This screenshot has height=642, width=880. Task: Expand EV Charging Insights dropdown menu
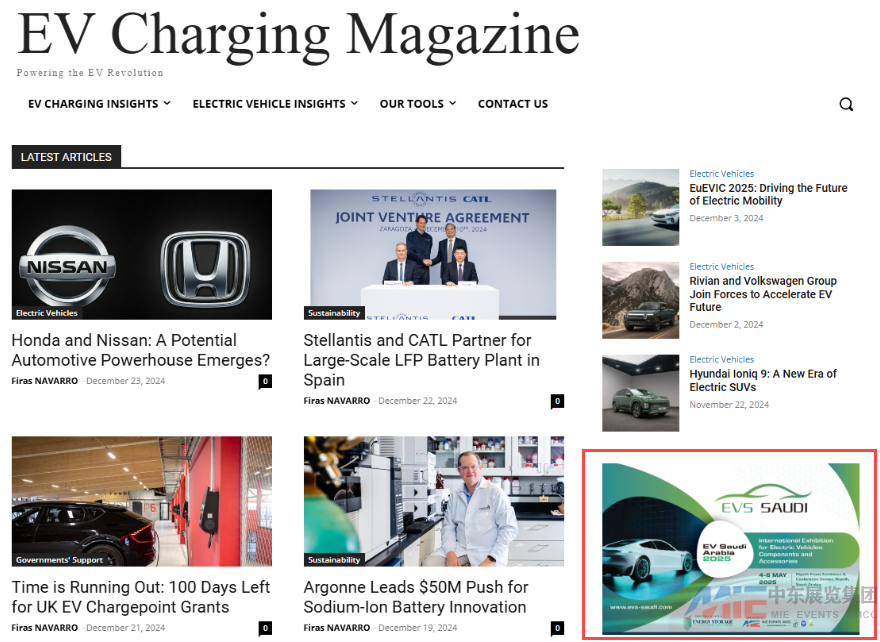tap(99, 104)
